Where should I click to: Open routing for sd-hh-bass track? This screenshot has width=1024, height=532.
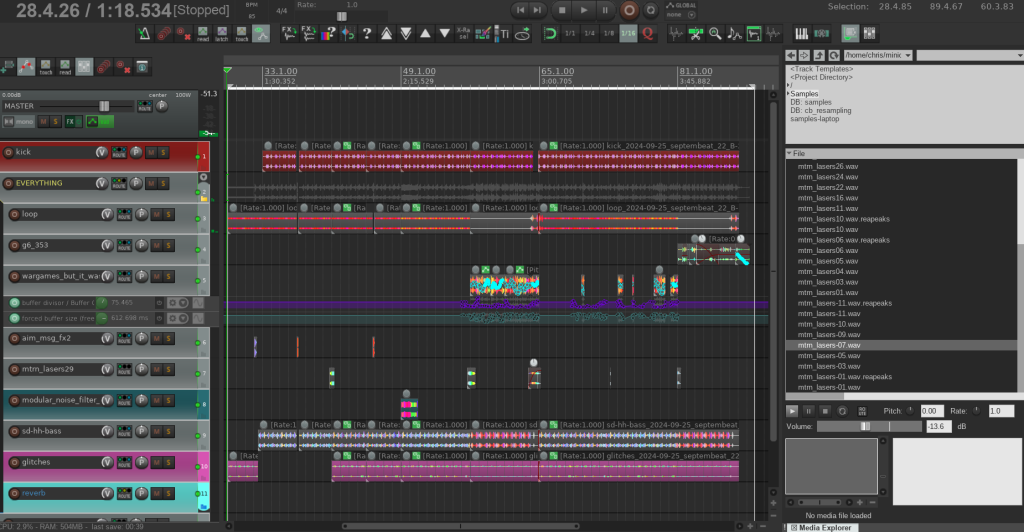click(124, 431)
